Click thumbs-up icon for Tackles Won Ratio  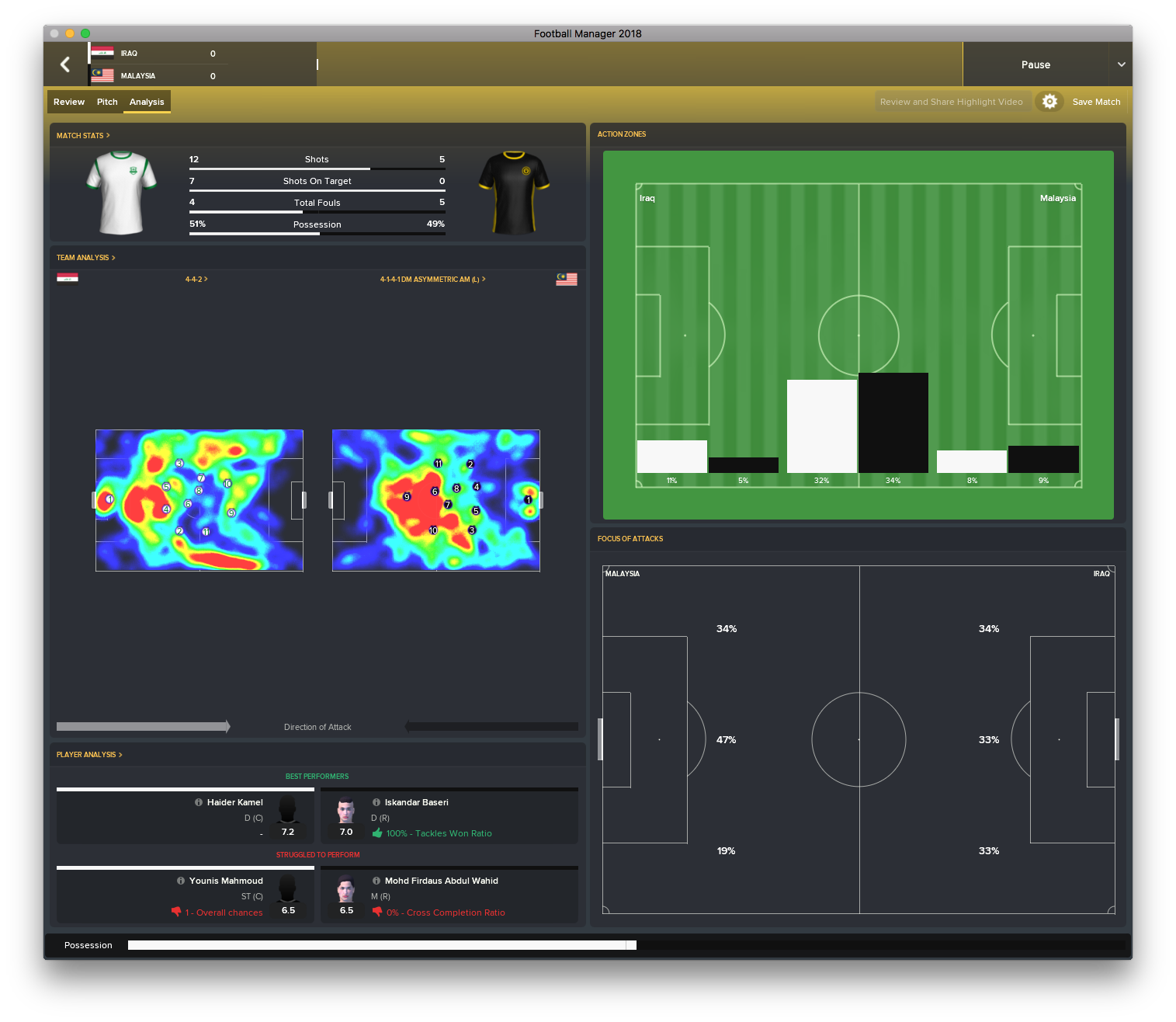point(377,833)
